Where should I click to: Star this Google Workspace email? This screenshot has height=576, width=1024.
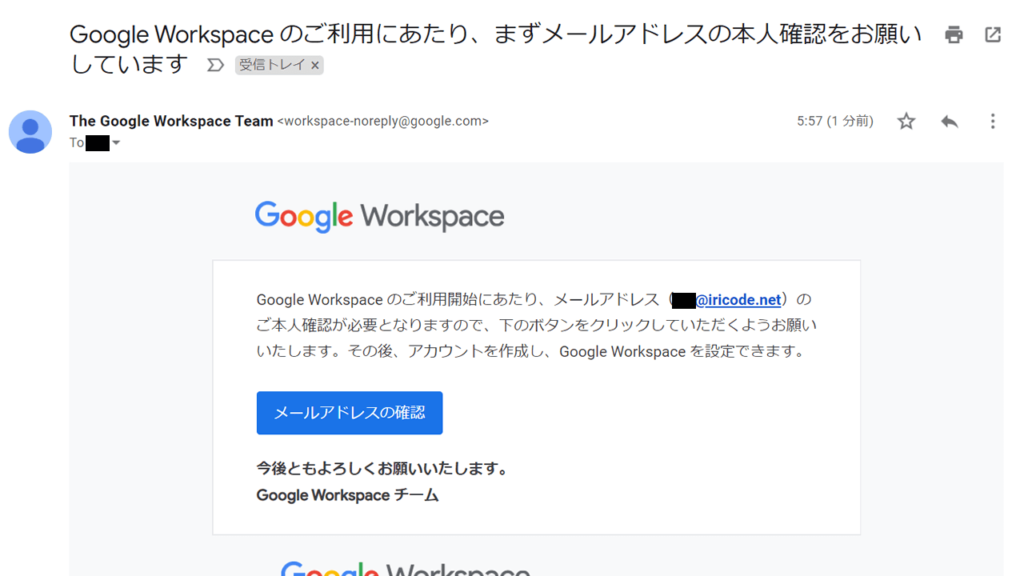tap(906, 121)
